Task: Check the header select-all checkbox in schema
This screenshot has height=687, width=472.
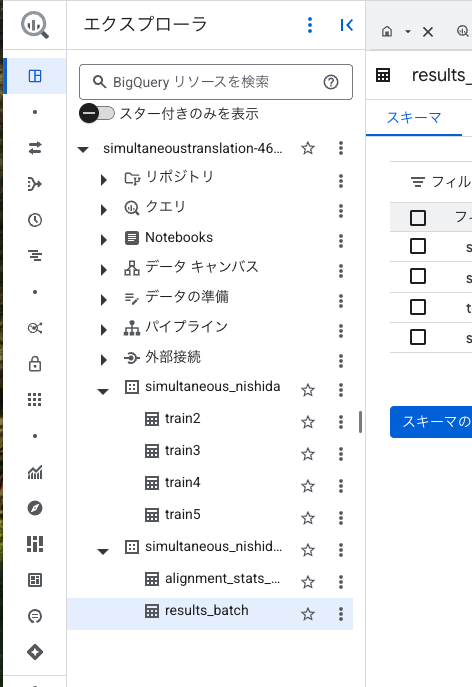Action: point(418,218)
